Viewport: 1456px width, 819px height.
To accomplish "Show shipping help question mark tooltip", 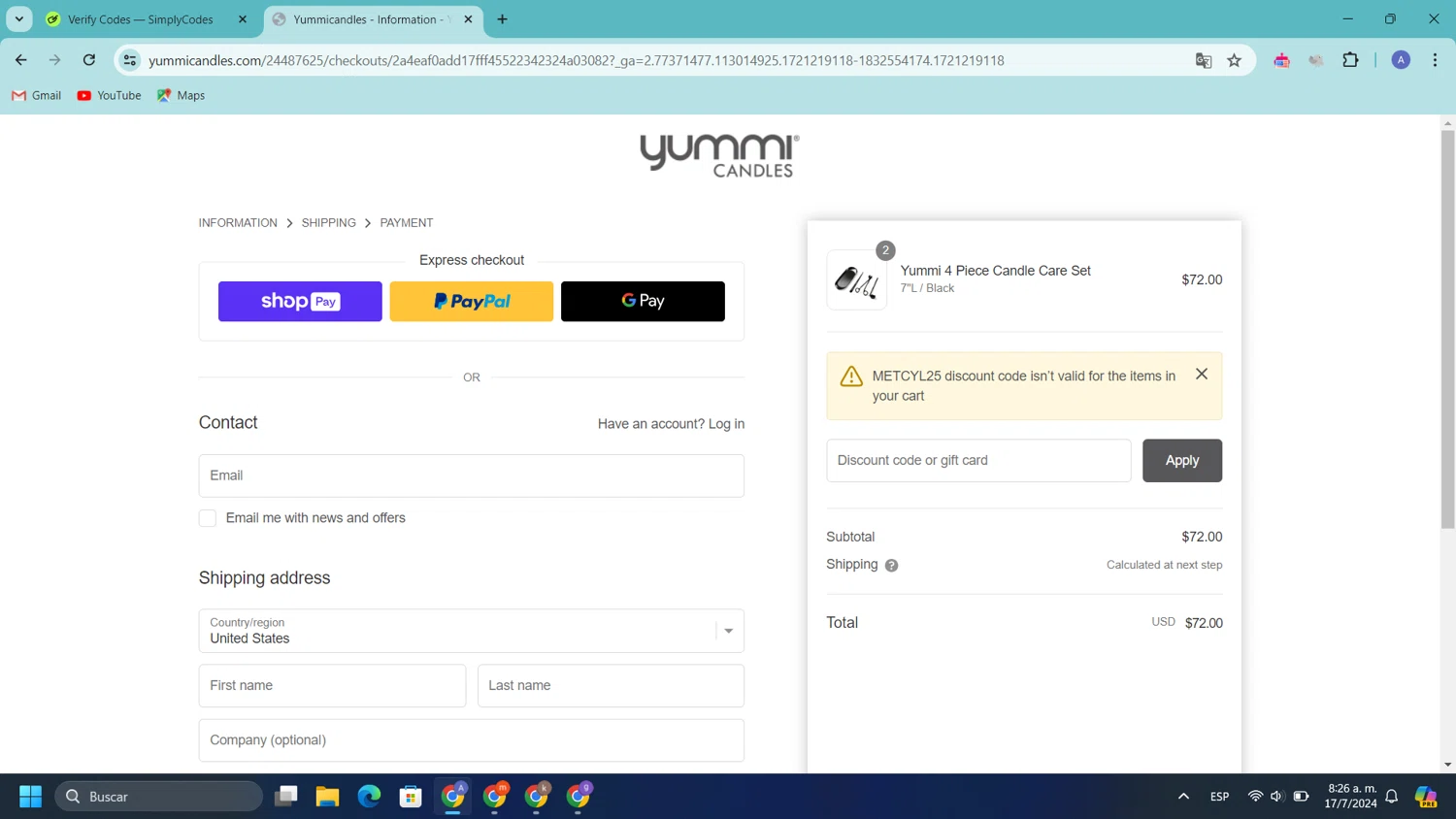I will 891,566.
